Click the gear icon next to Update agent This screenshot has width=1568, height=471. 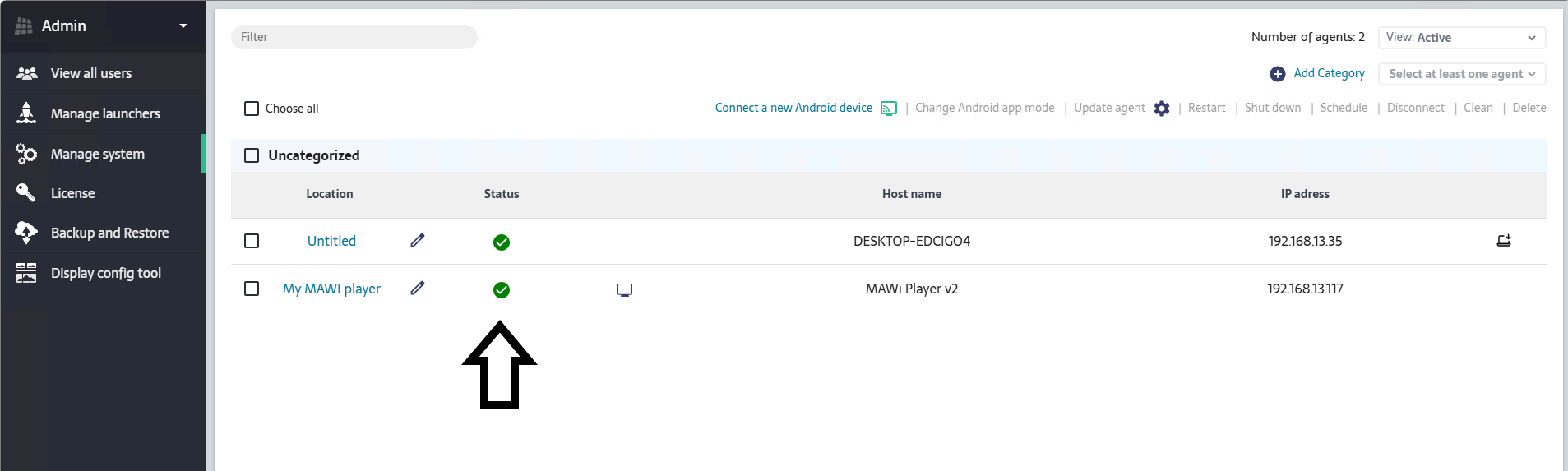tap(1162, 109)
